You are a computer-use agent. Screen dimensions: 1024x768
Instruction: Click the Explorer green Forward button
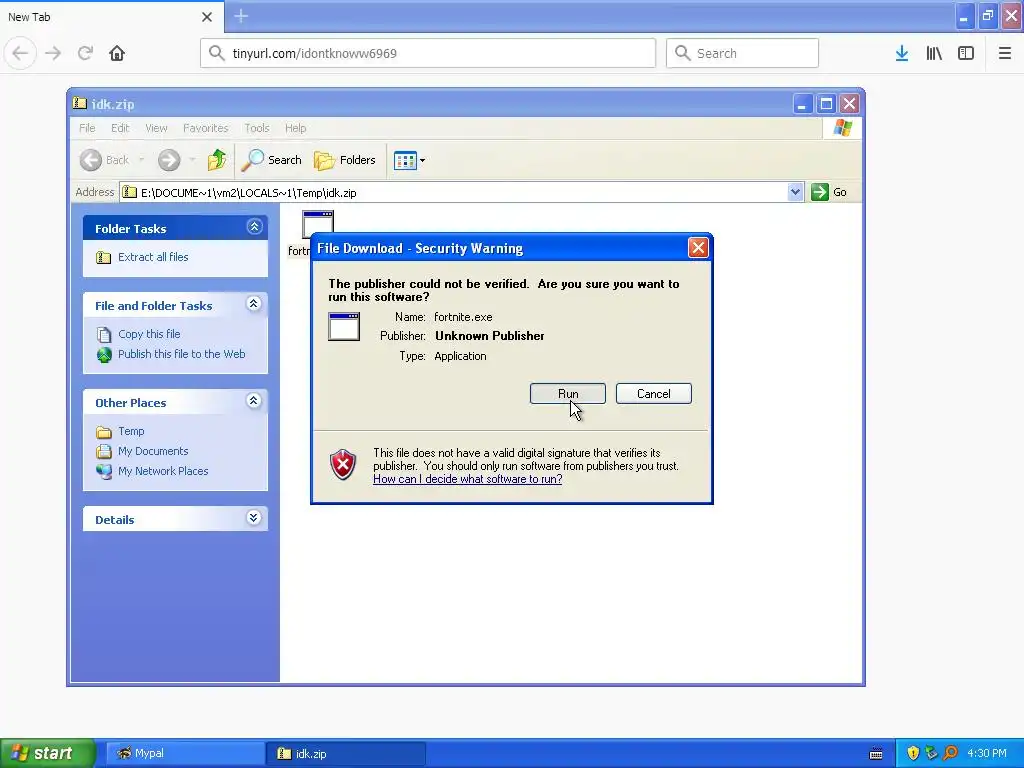tap(168, 160)
